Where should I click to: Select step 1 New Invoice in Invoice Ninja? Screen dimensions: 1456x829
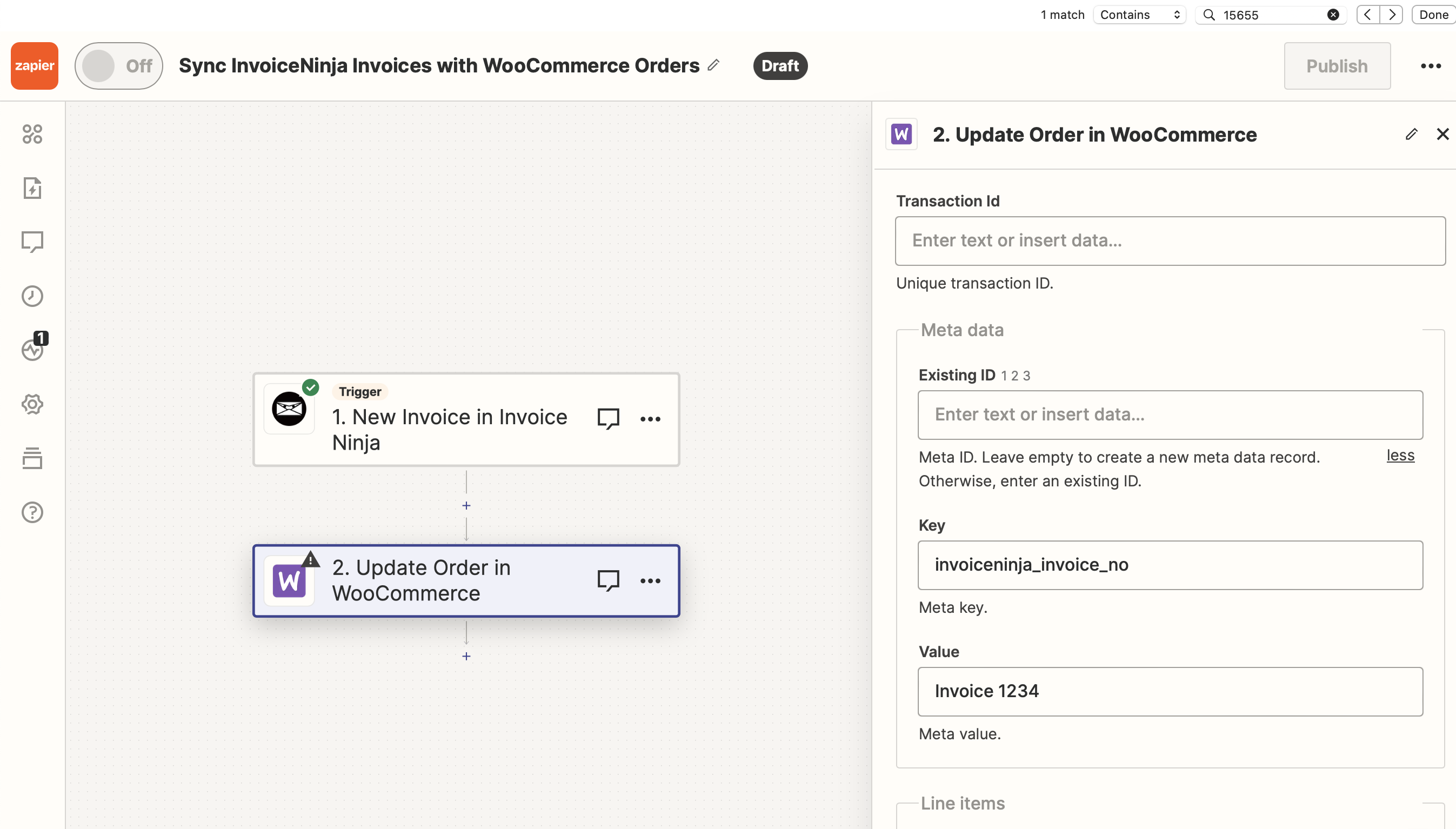tap(466, 420)
